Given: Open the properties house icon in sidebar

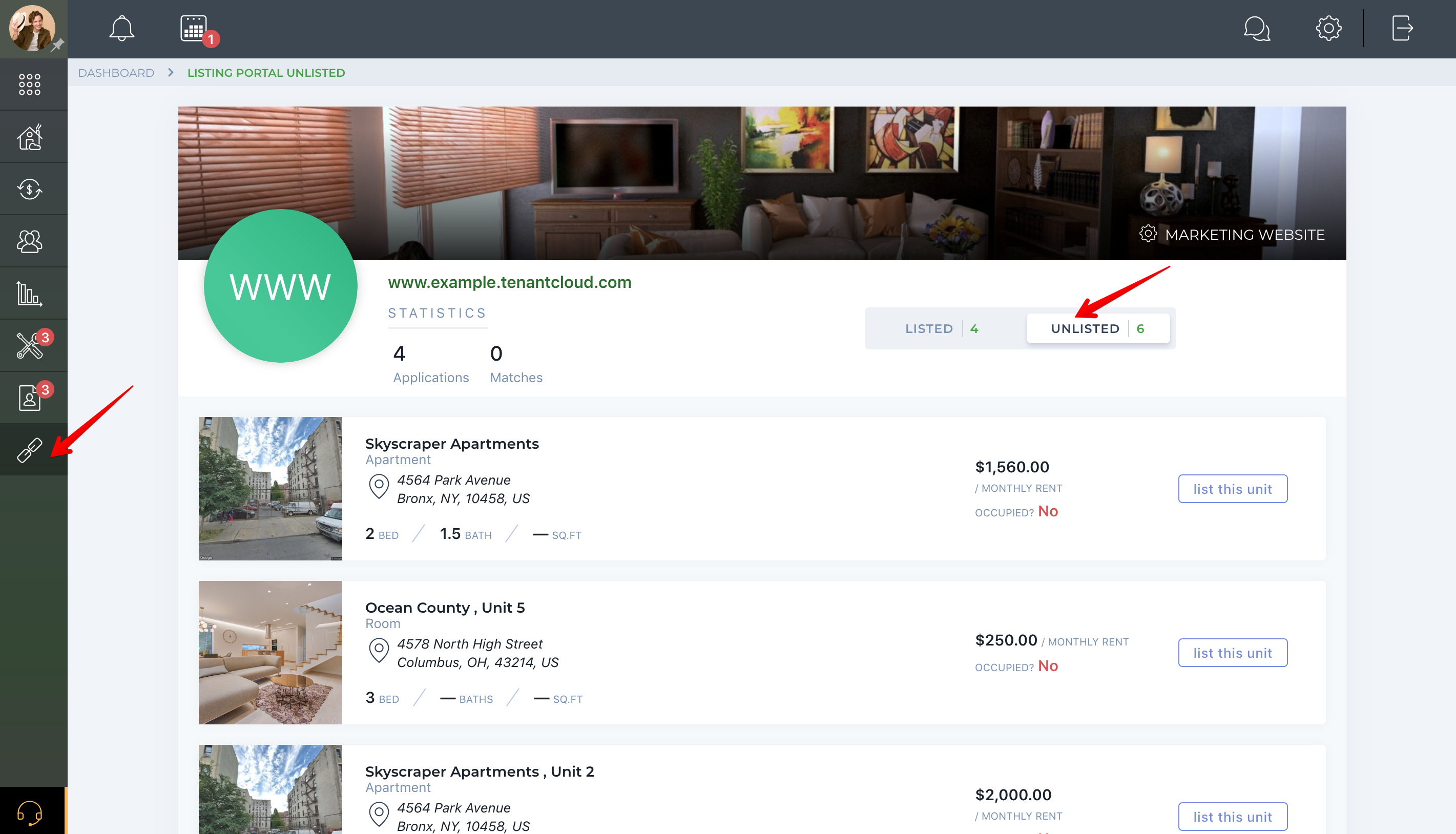Looking at the screenshot, I should click(x=30, y=136).
